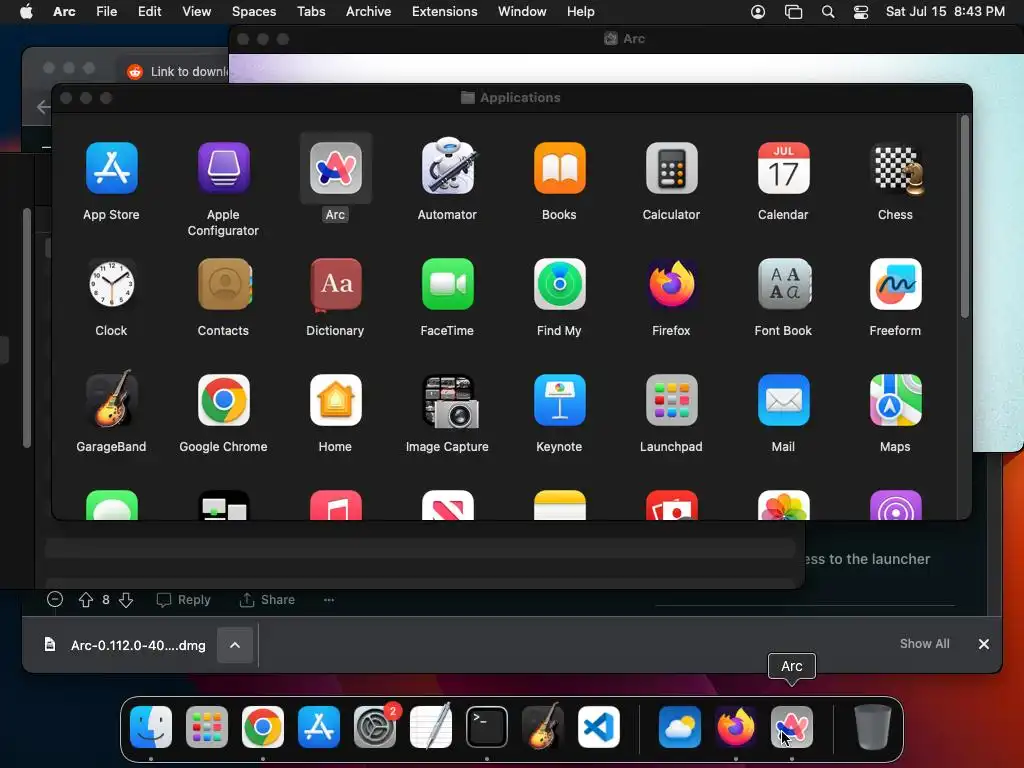
Task: Select the 'Link to downl...' Reddit tab
Action: point(177,71)
